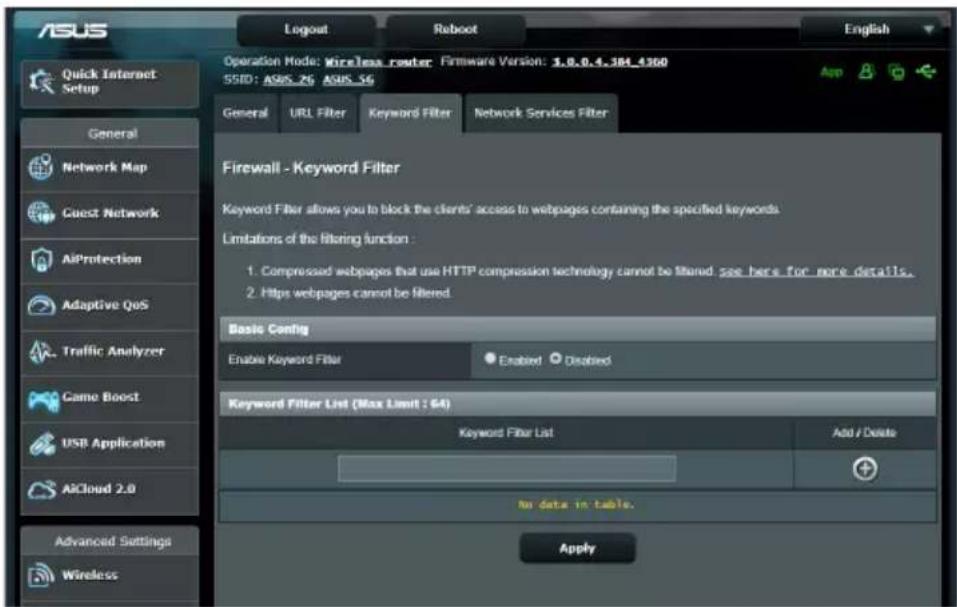The height and width of the screenshot is (607, 957).
Task: Click the green network copy status icon
Action: 896,71
